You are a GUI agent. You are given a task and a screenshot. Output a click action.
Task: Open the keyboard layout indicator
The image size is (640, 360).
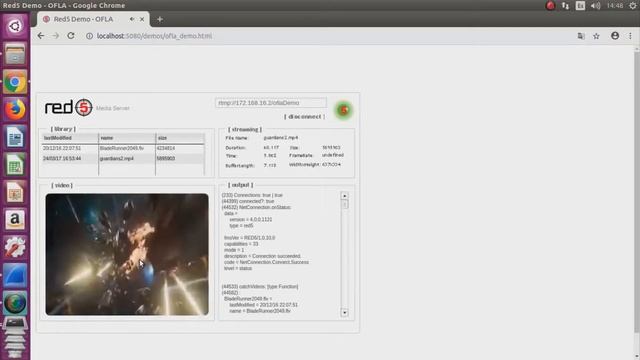pos(580,5)
